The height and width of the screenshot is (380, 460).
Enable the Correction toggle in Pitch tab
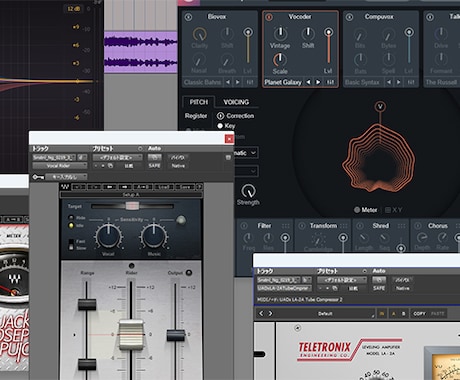coord(220,116)
